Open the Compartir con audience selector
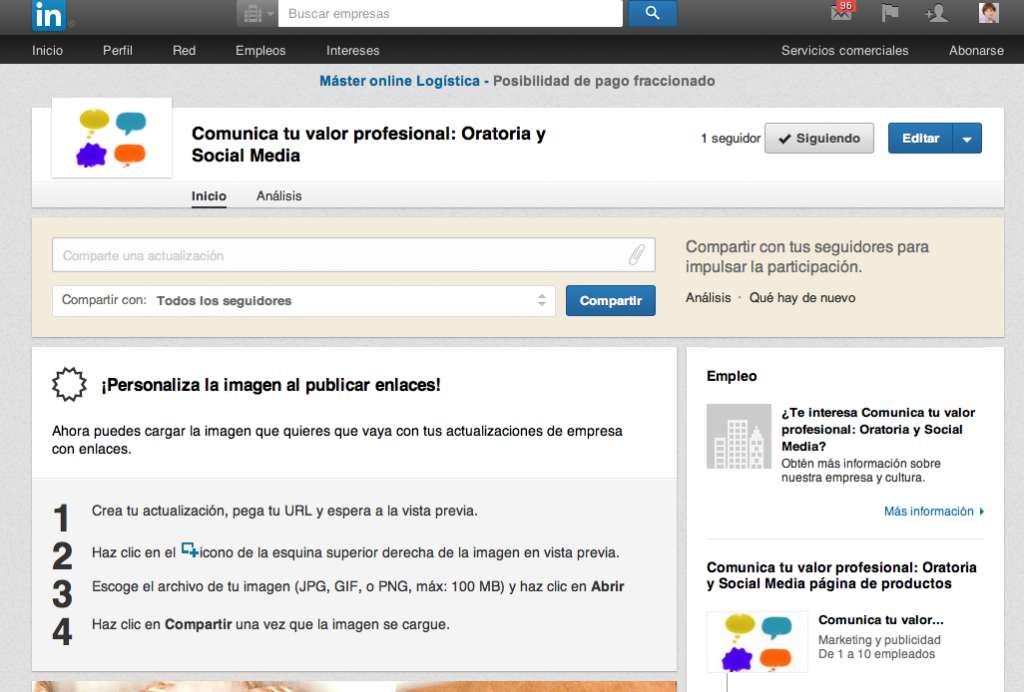Image resolution: width=1024 pixels, height=692 pixels. [x=303, y=301]
